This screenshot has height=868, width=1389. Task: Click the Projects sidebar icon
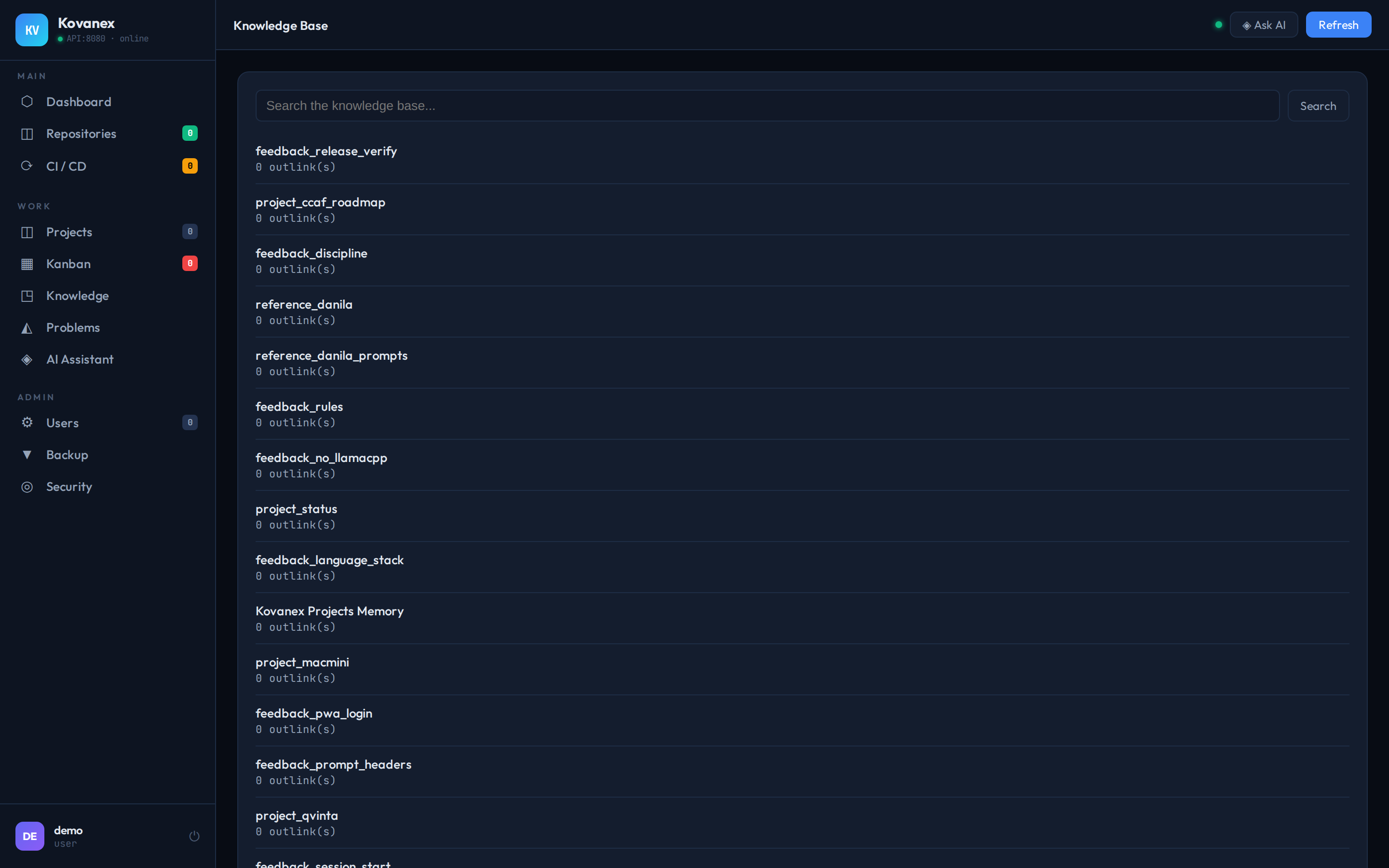coord(27,232)
